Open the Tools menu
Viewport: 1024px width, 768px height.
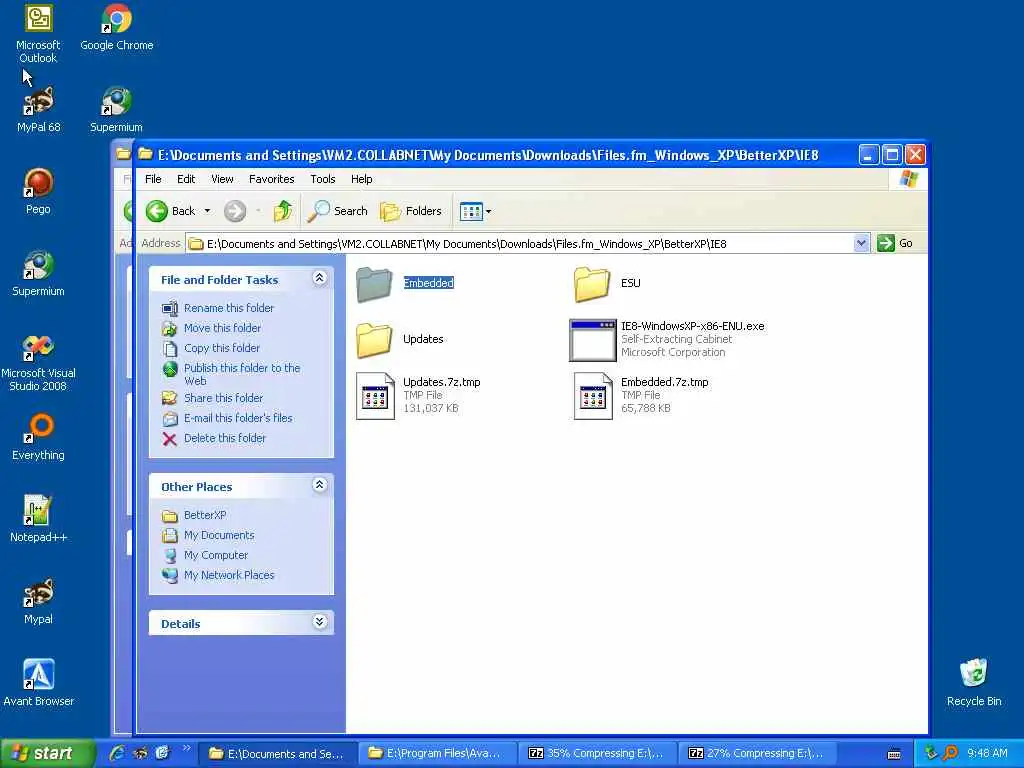tap(323, 179)
